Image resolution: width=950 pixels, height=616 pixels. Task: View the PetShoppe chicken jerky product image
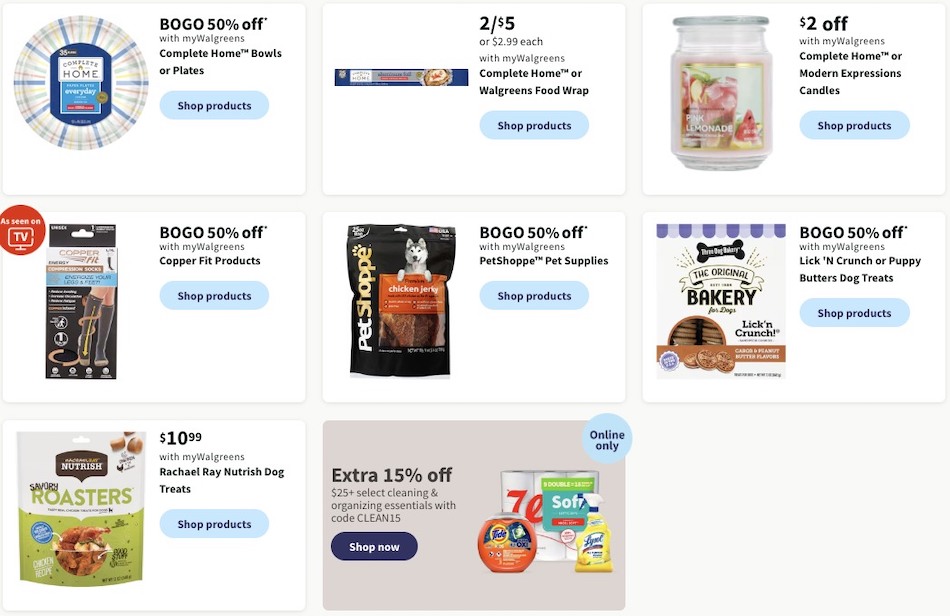(400, 300)
